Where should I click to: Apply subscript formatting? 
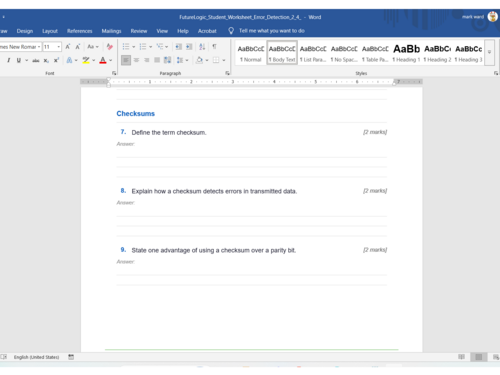(46, 60)
